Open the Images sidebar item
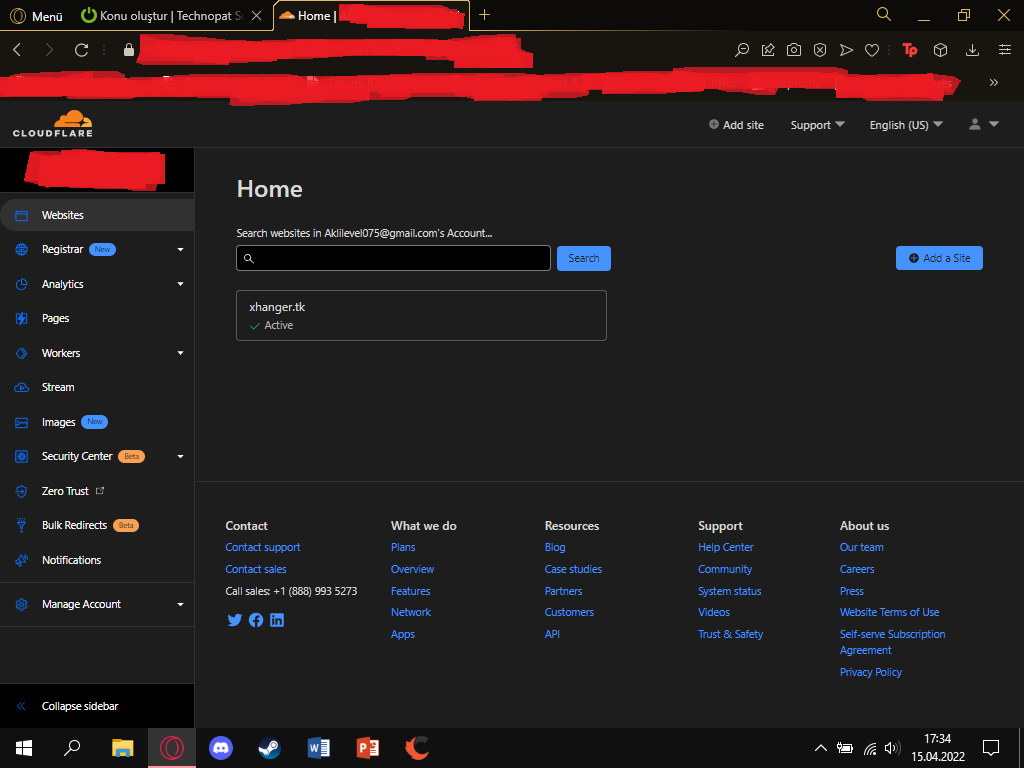Viewport: 1024px width, 768px height. coord(58,422)
